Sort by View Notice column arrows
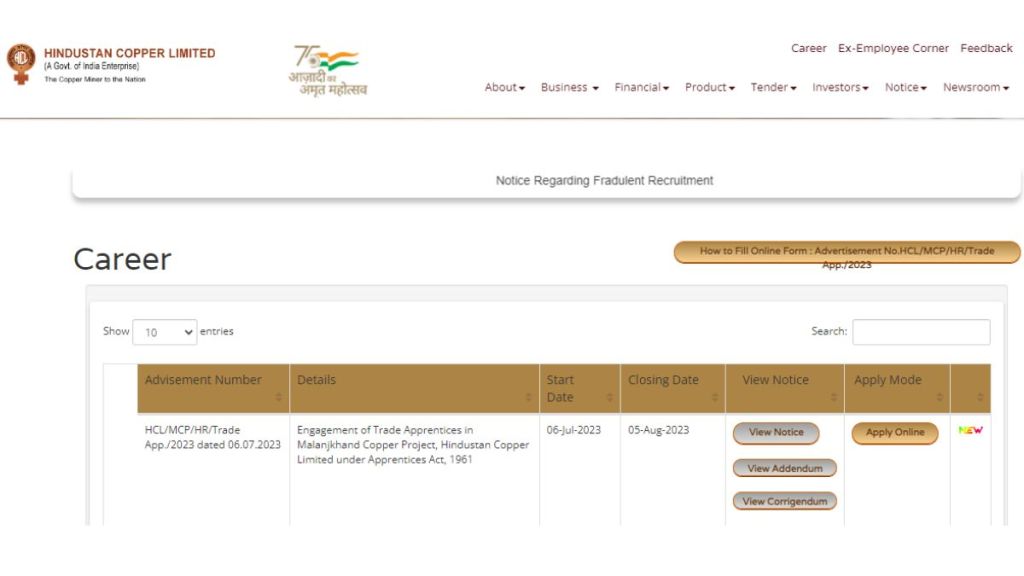 click(833, 397)
